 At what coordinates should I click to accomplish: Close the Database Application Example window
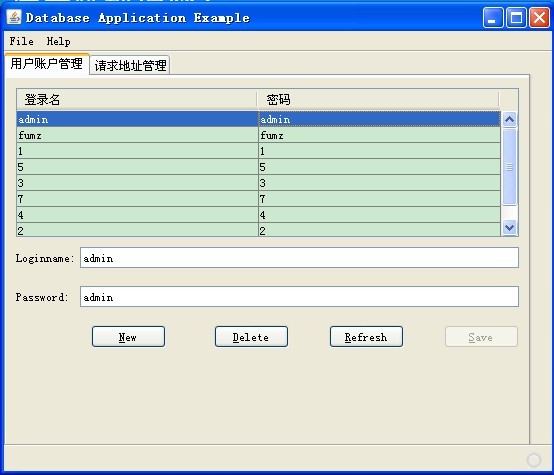pos(539,17)
